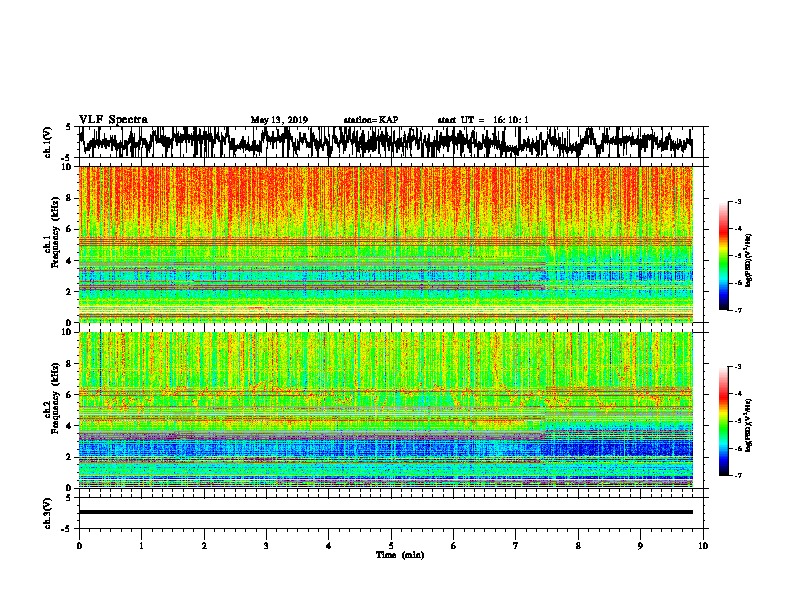Click the "10" tick on the time axis

point(703,546)
